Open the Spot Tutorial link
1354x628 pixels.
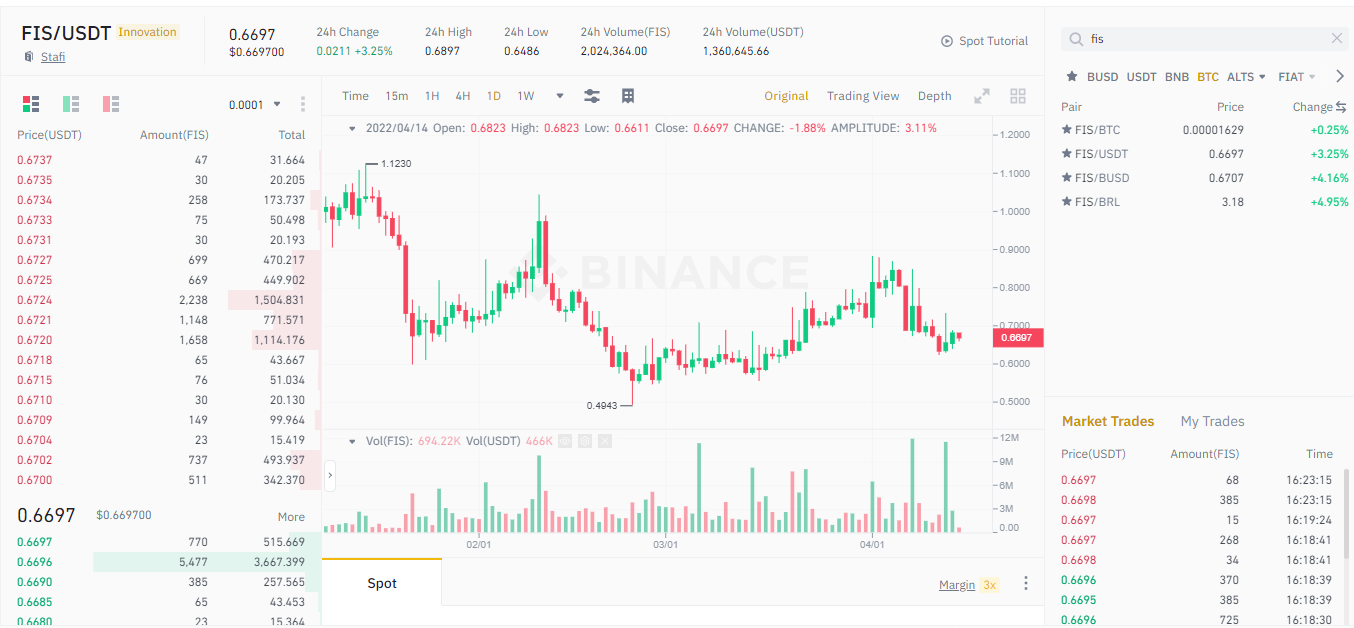[993, 41]
